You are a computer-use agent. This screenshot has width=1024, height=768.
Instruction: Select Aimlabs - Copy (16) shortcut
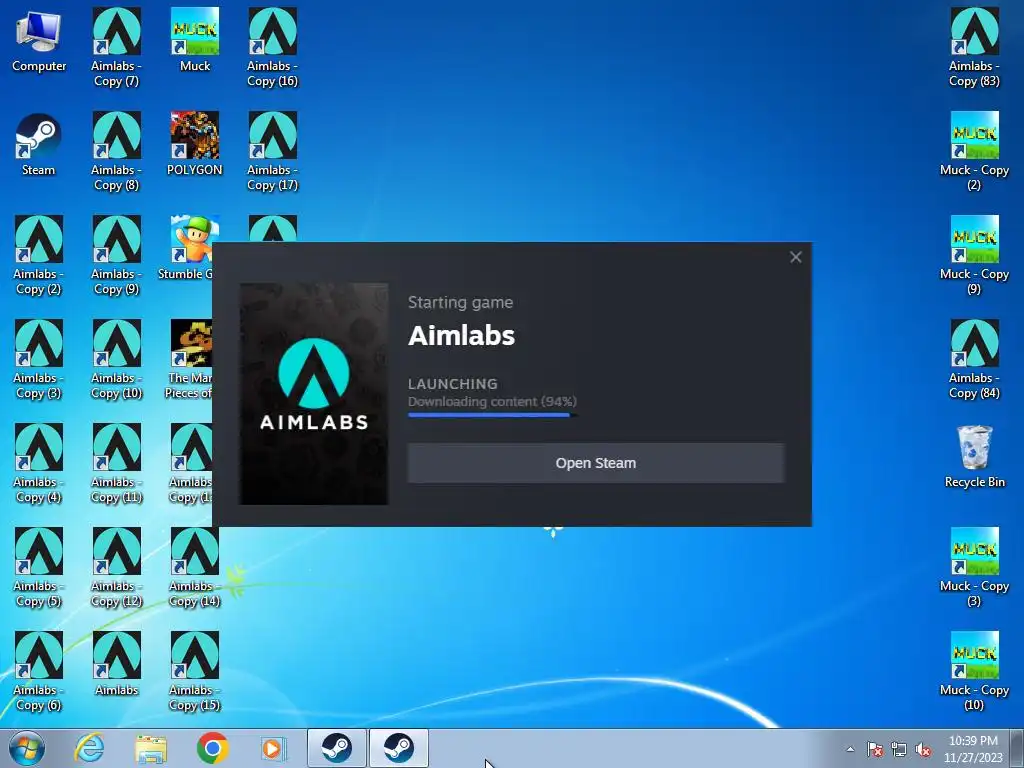point(272,48)
